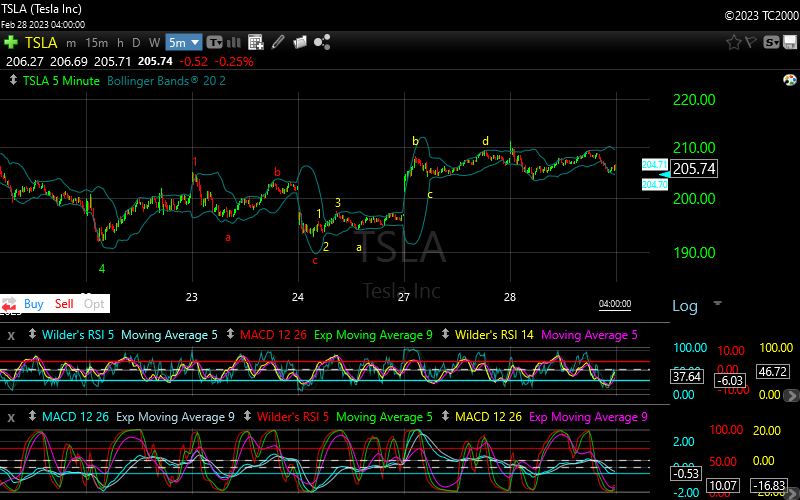Switch to the 15m time frame
Viewport: 800px width, 500px height.
(x=96, y=42)
